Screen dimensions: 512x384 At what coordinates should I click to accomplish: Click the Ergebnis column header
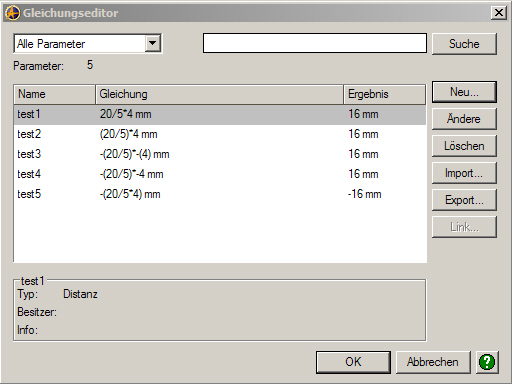[x=385, y=94]
